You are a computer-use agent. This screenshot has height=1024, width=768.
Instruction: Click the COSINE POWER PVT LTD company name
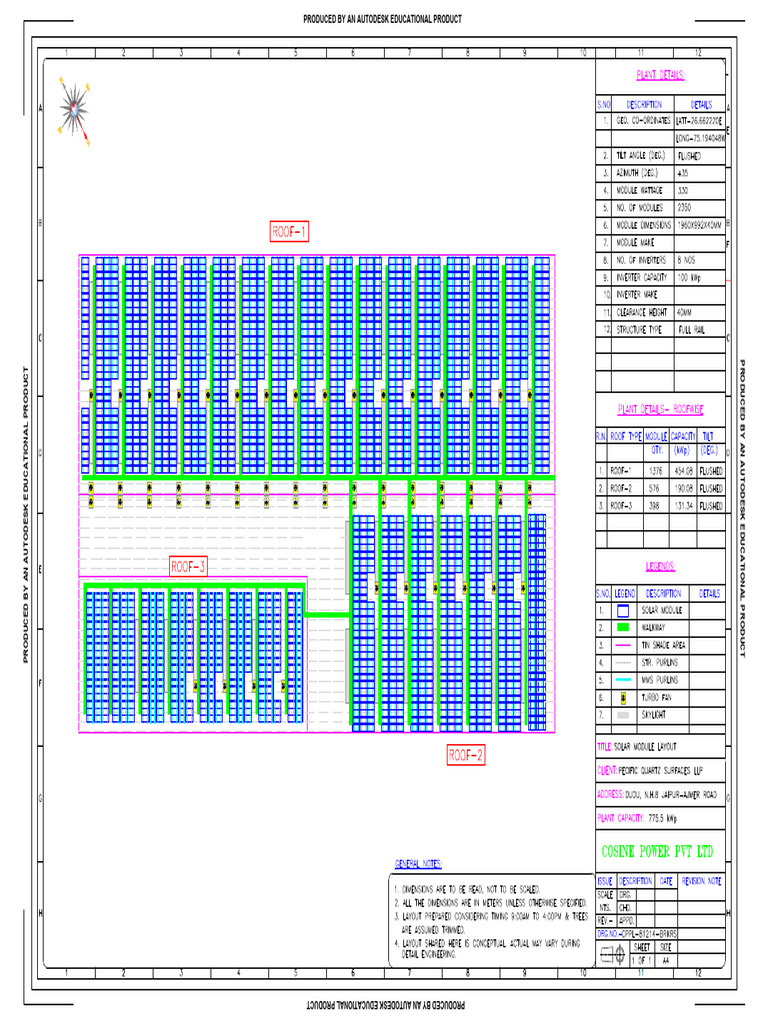coord(657,852)
